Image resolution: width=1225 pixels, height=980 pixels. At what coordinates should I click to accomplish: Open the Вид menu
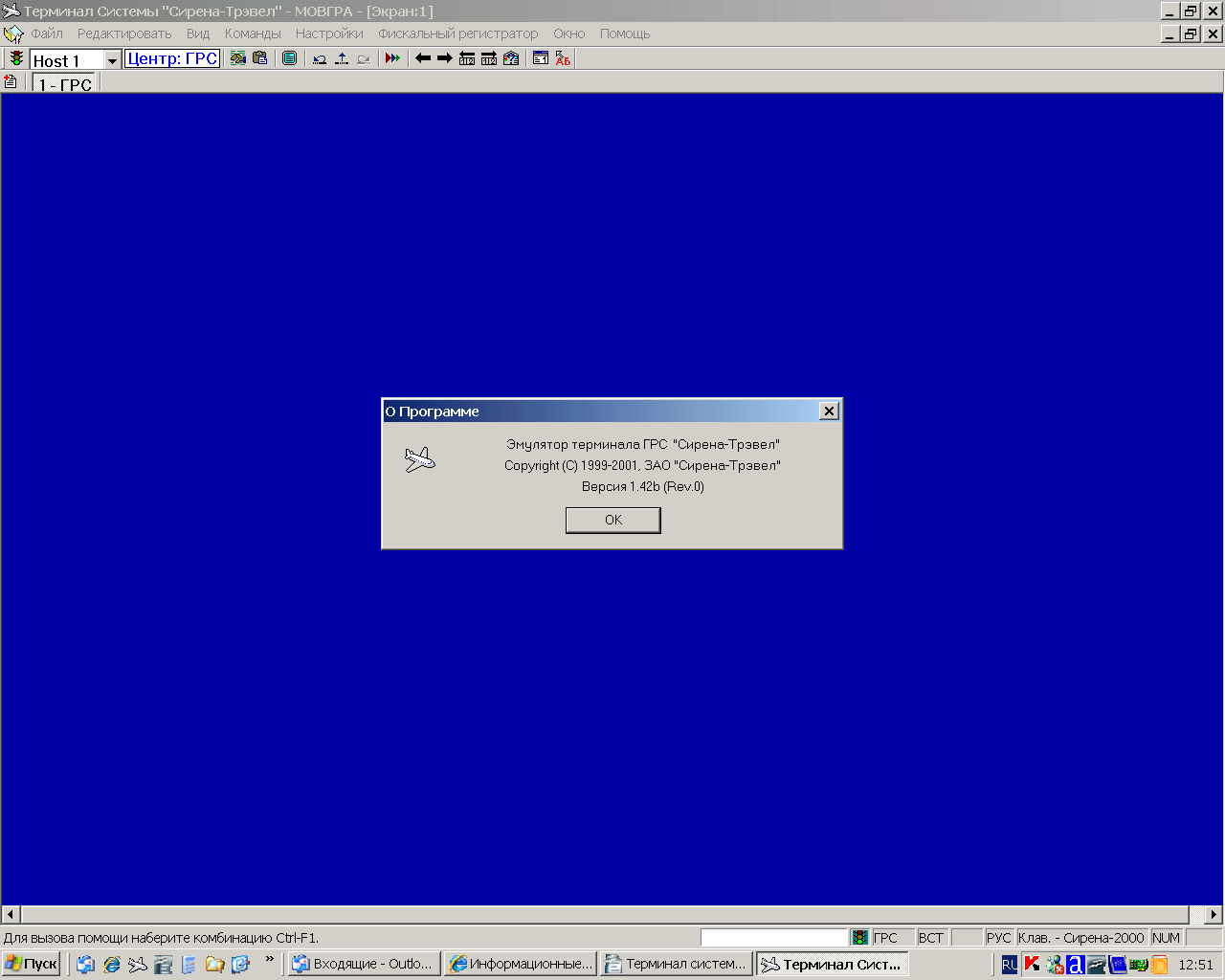point(198,33)
